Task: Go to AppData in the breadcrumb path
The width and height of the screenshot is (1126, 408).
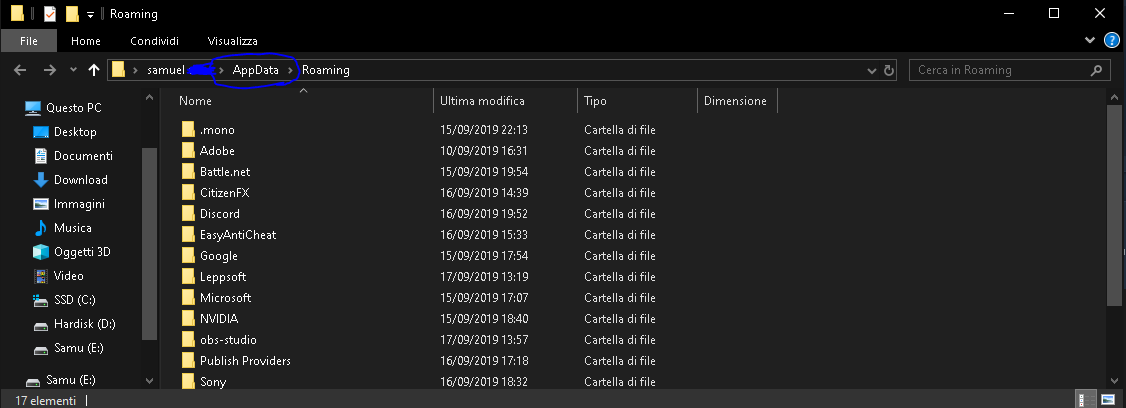Action: (x=255, y=70)
